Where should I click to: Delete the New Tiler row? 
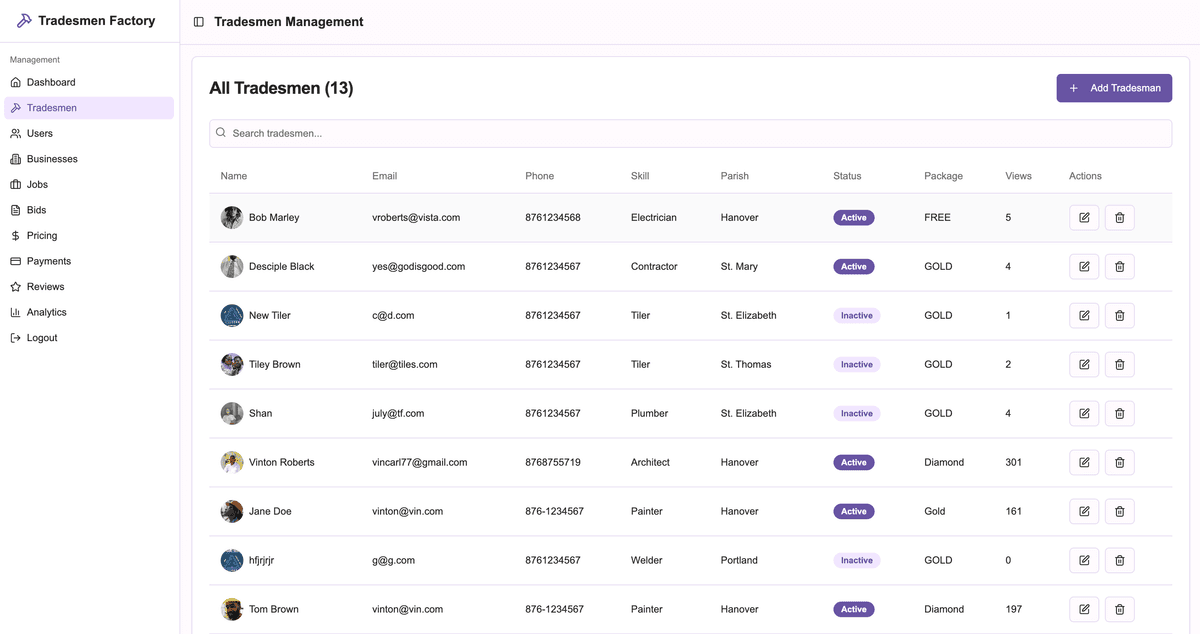click(x=1119, y=315)
